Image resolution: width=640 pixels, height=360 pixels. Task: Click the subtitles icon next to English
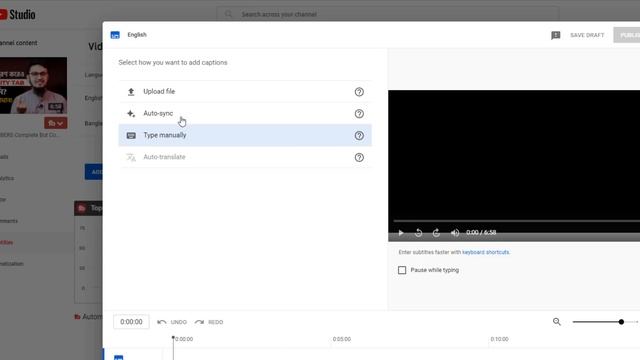coord(115,35)
